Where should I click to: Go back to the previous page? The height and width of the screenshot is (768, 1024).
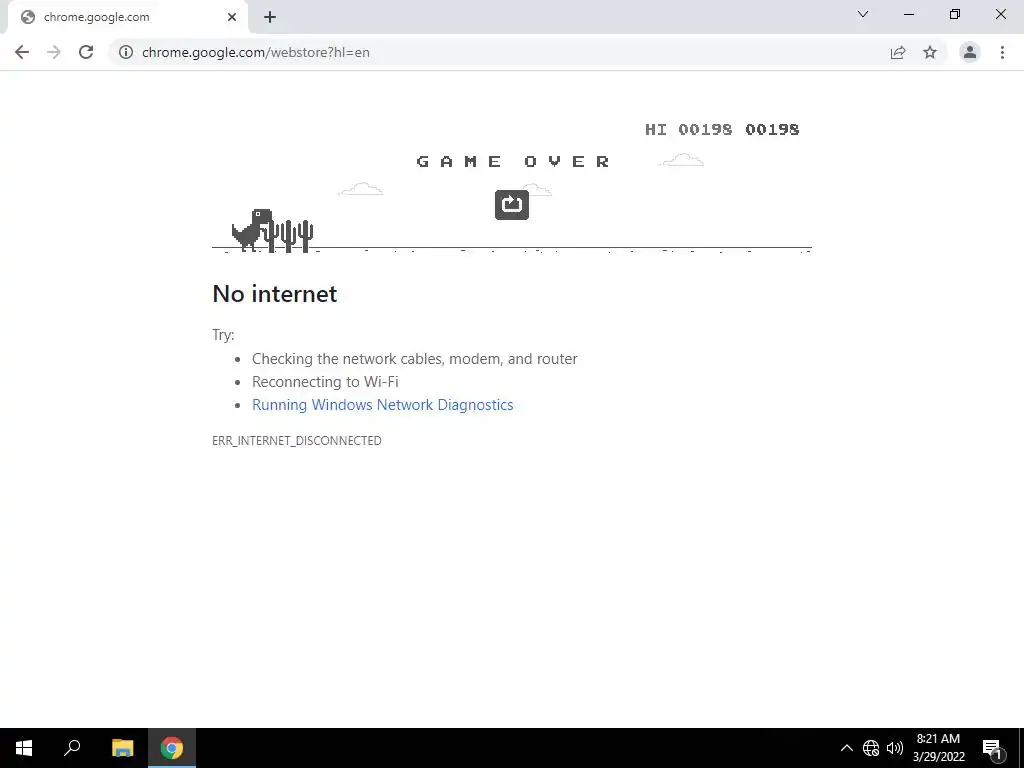(x=22, y=52)
